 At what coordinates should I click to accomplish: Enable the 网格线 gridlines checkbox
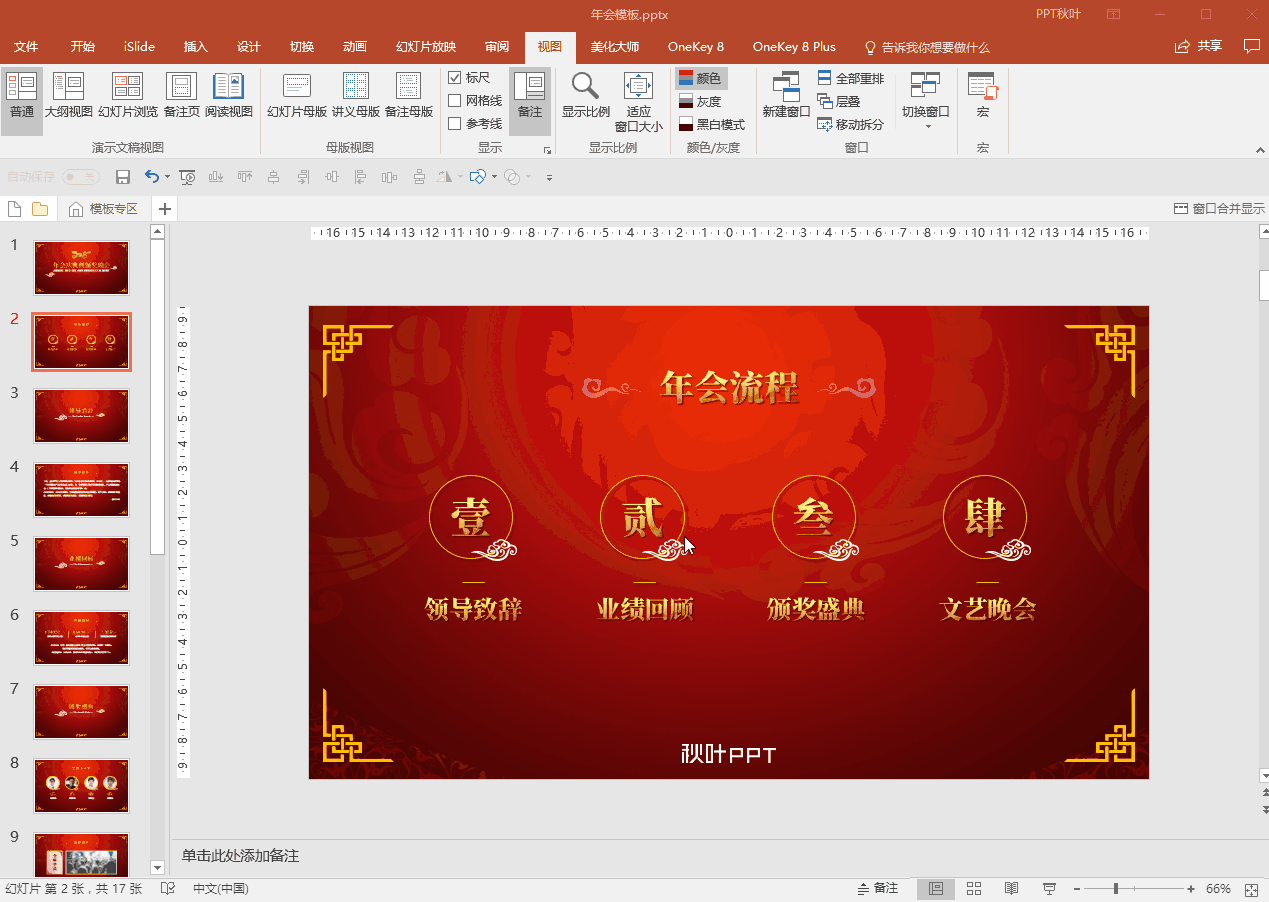[x=455, y=101]
